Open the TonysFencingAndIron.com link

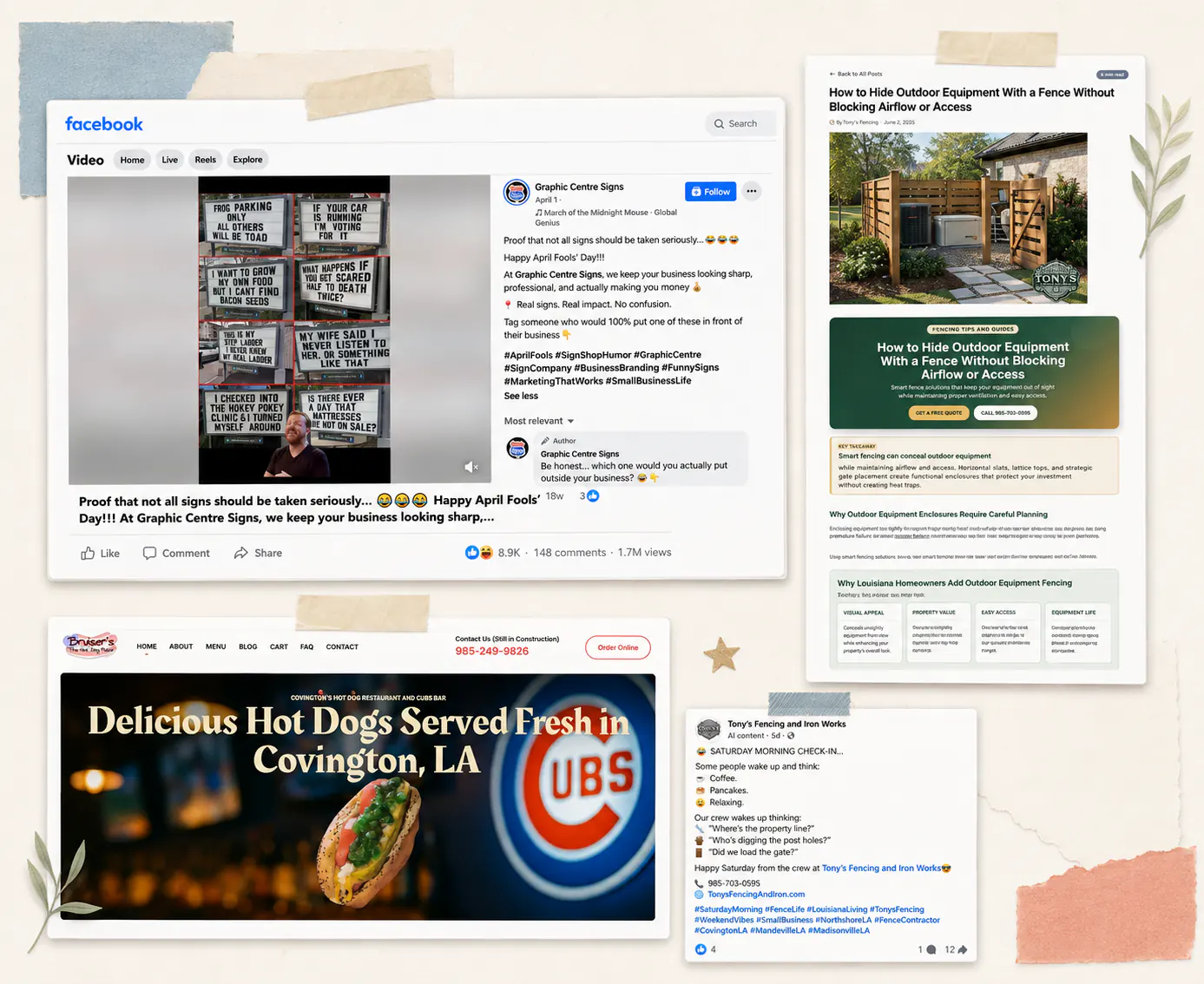(x=756, y=895)
